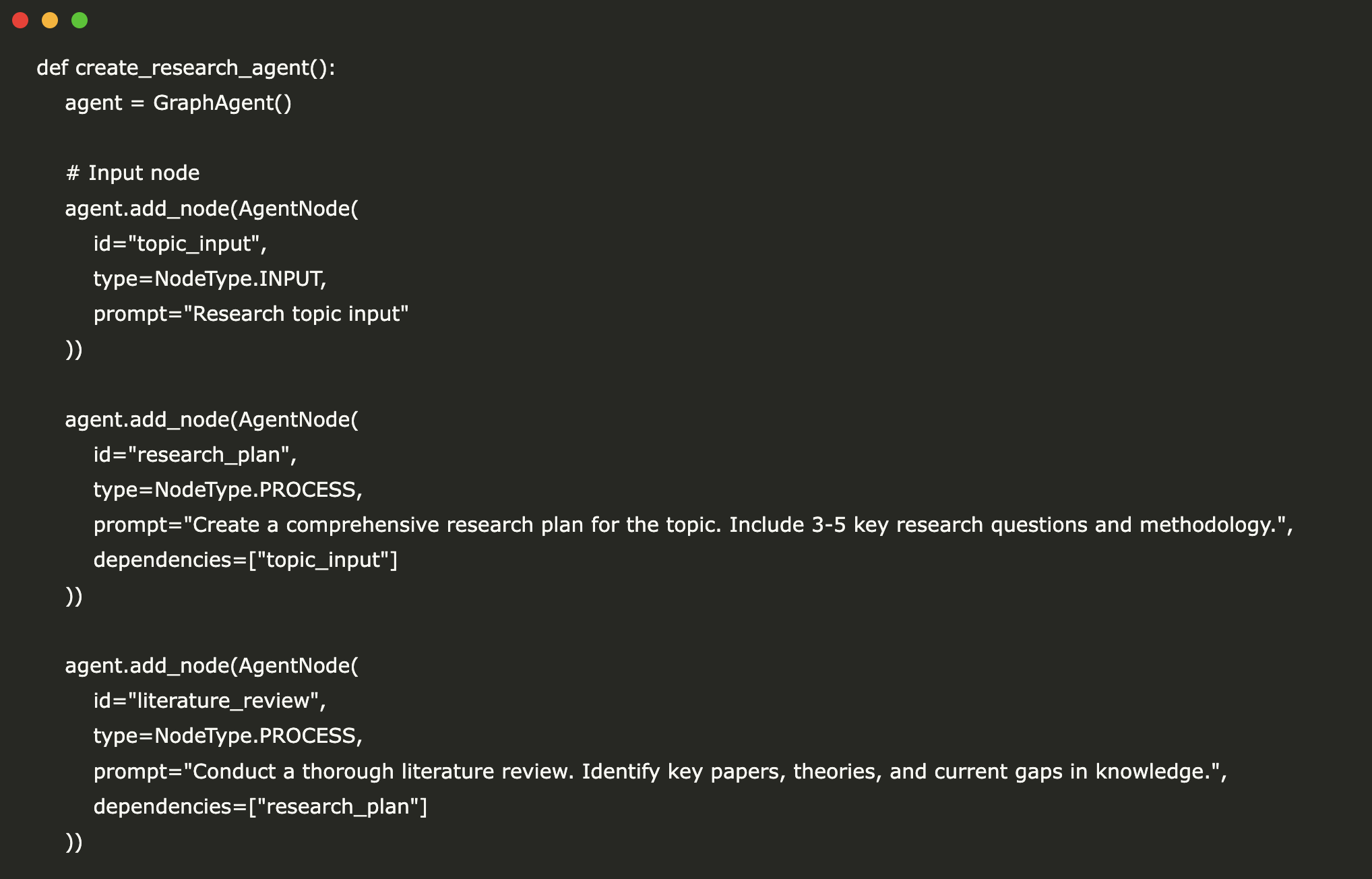Select dependencies=["topic_input"] in research_plan node
The height and width of the screenshot is (879, 1372).
[x=245, y=559]
